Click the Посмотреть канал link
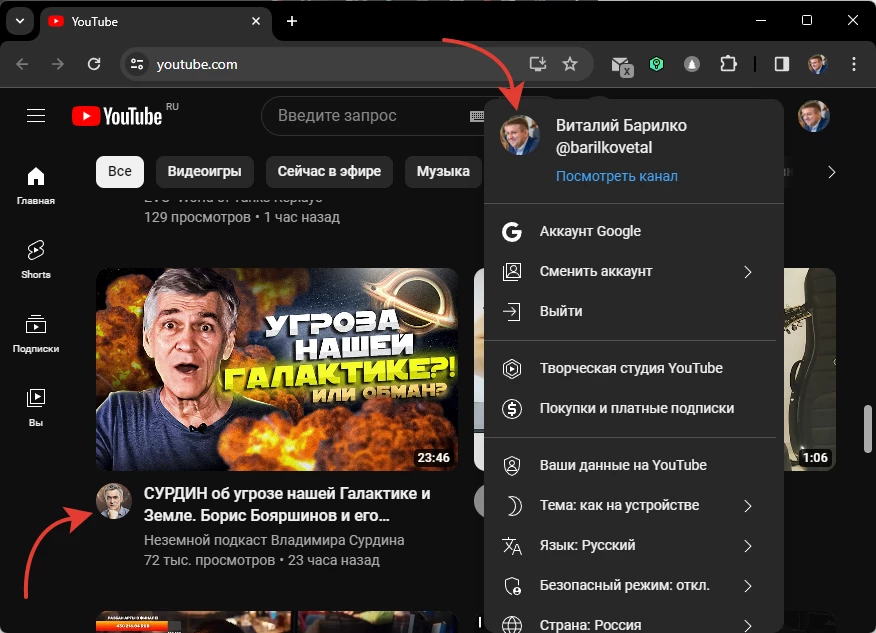876x633 pixels. 616,176
